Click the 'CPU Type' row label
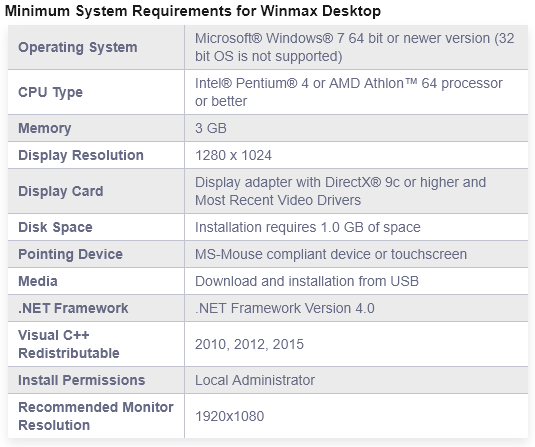 (x=50, y=92)
